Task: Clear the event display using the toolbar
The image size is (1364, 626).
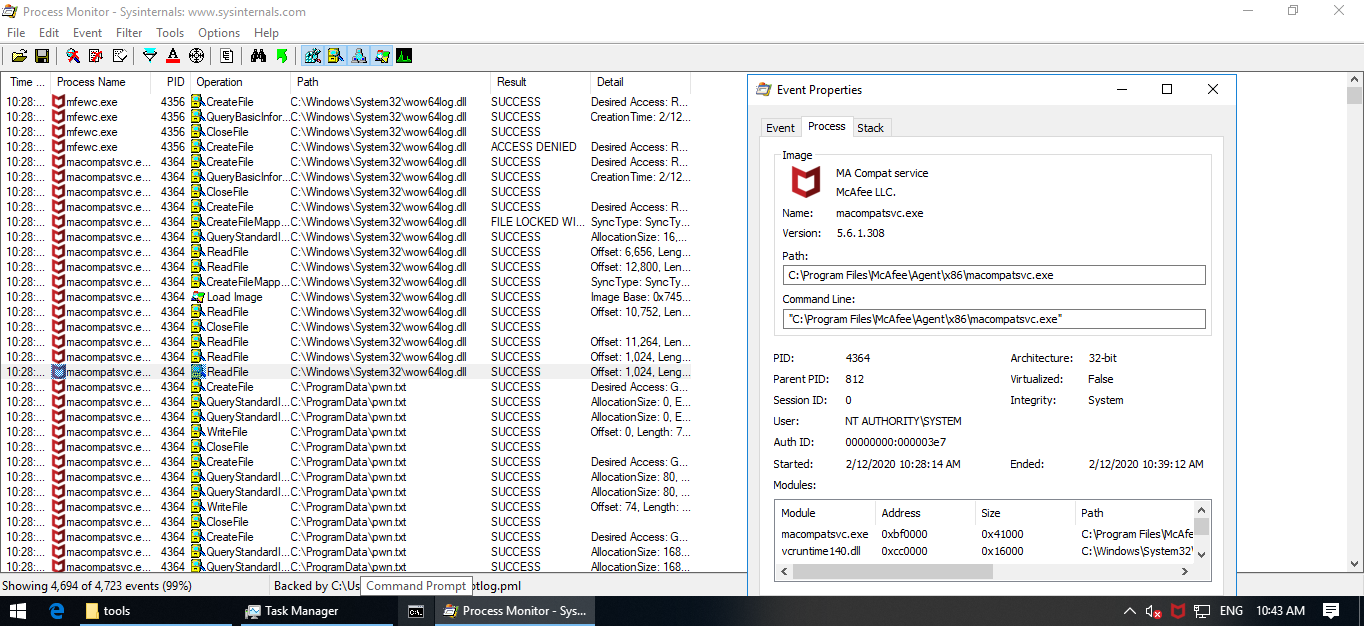Action: [120, 56]
